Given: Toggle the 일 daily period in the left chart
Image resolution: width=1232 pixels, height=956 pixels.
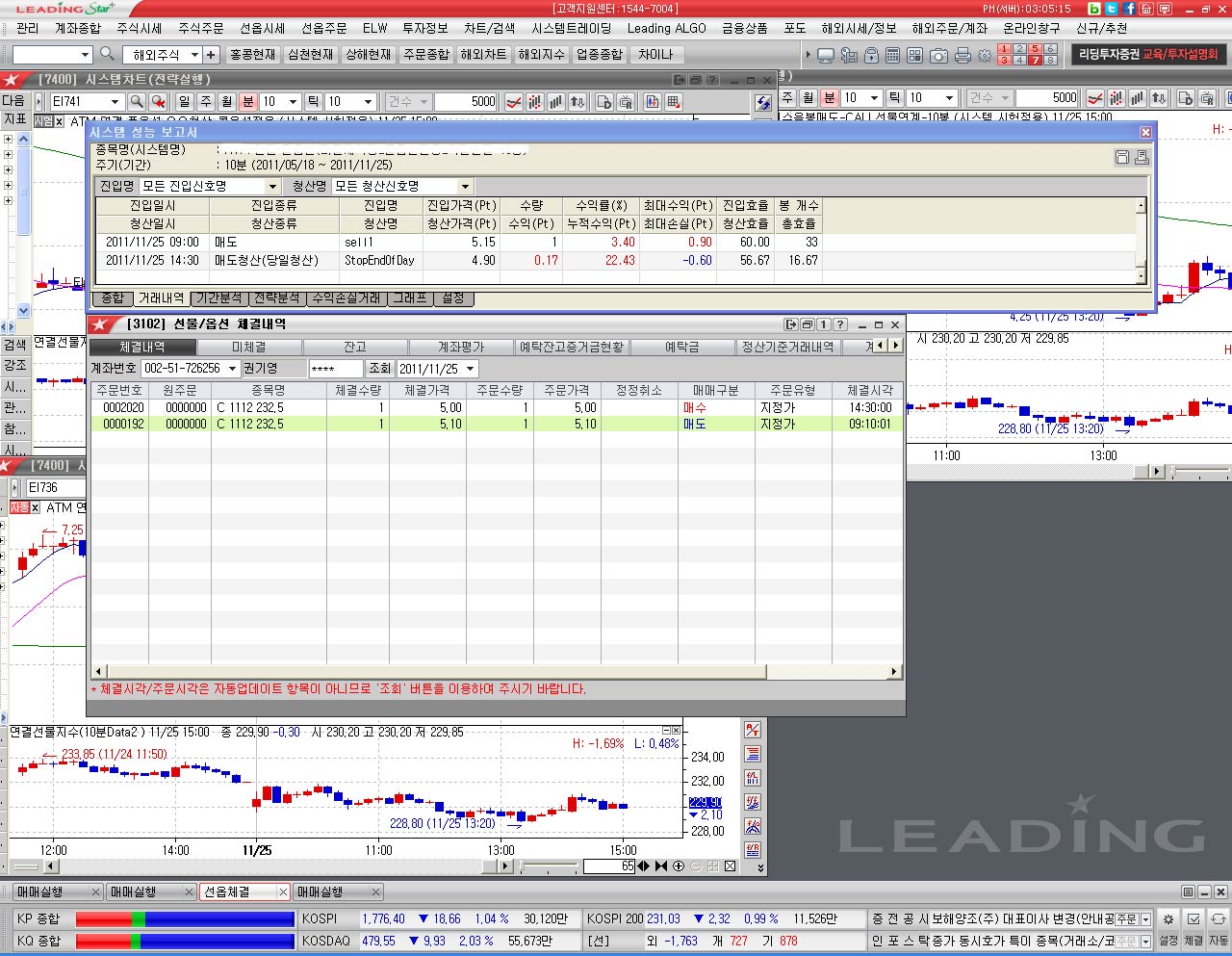Looking at the screenshot, I should pyautogui.click(x=184, y=101).
